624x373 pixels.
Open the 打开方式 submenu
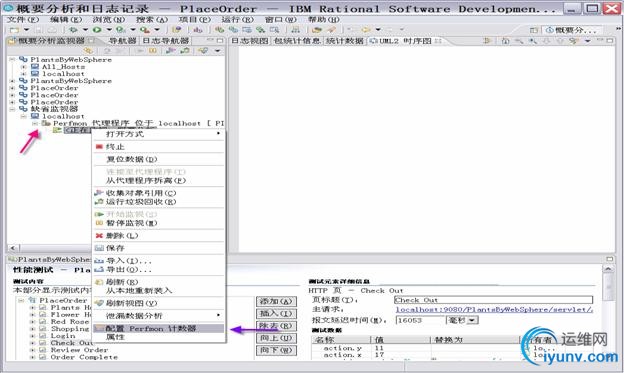click(158, 134)
